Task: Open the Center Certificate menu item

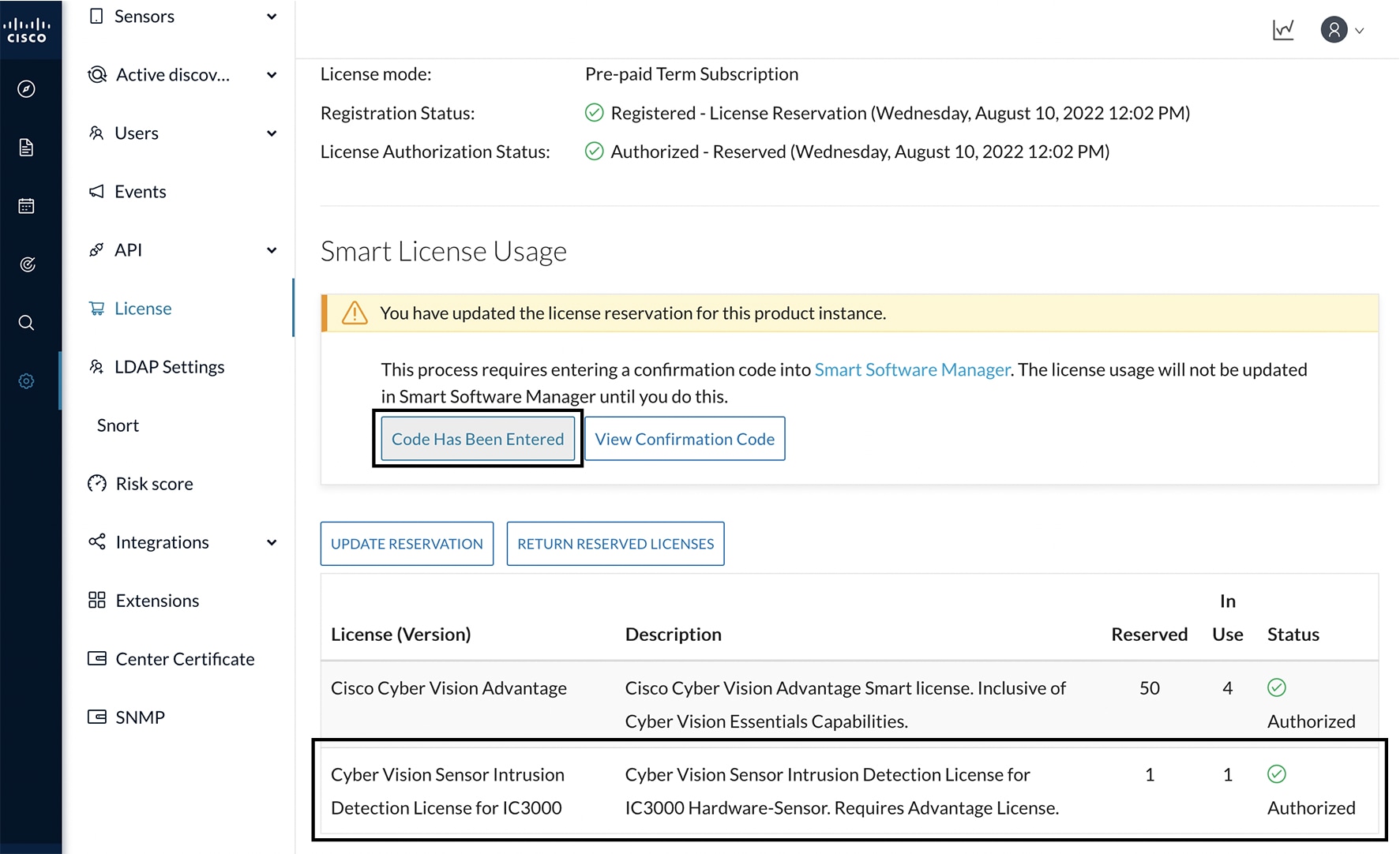Action: point(184,659)
